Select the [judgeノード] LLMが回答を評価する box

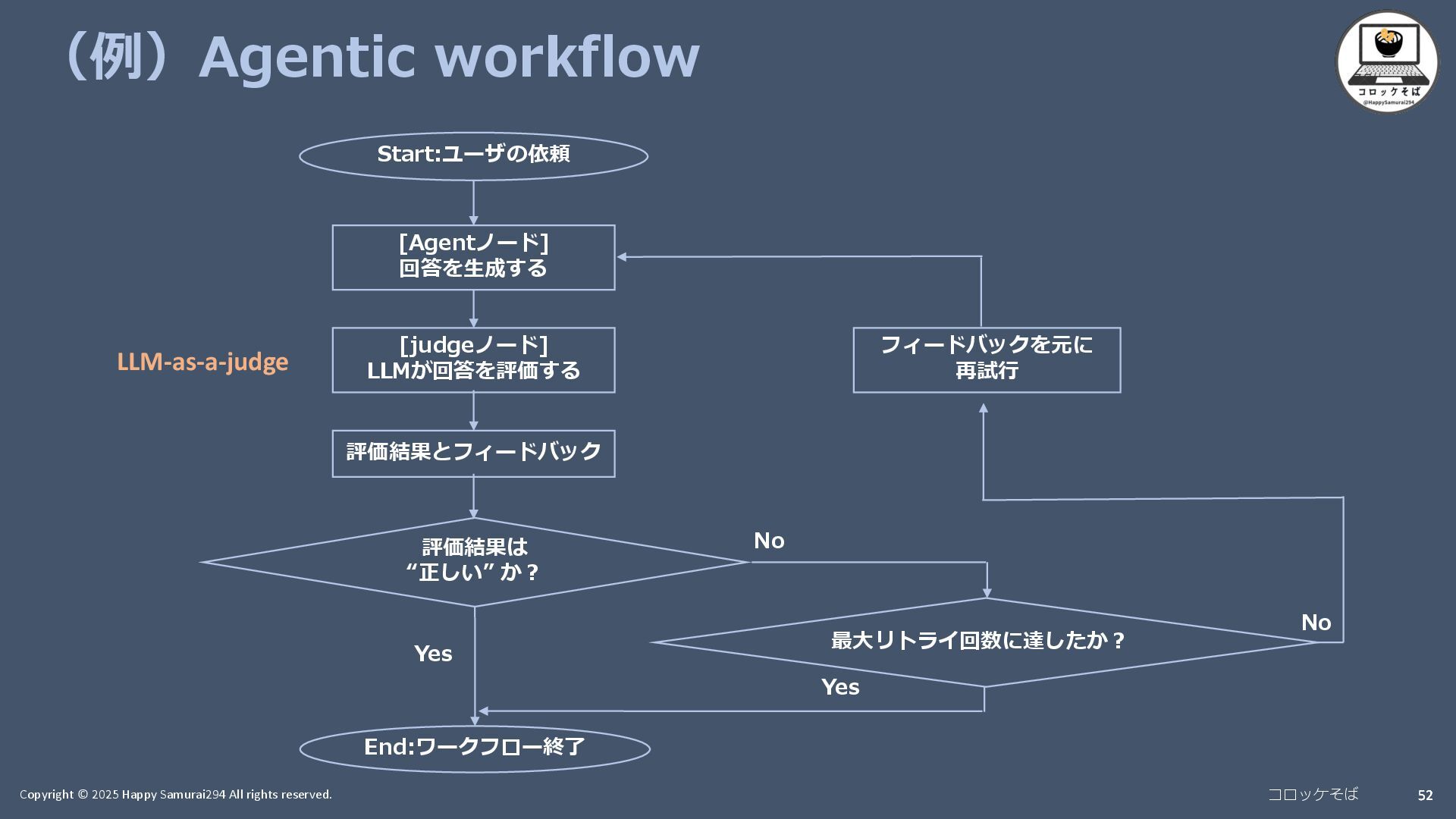pos(473,359)
